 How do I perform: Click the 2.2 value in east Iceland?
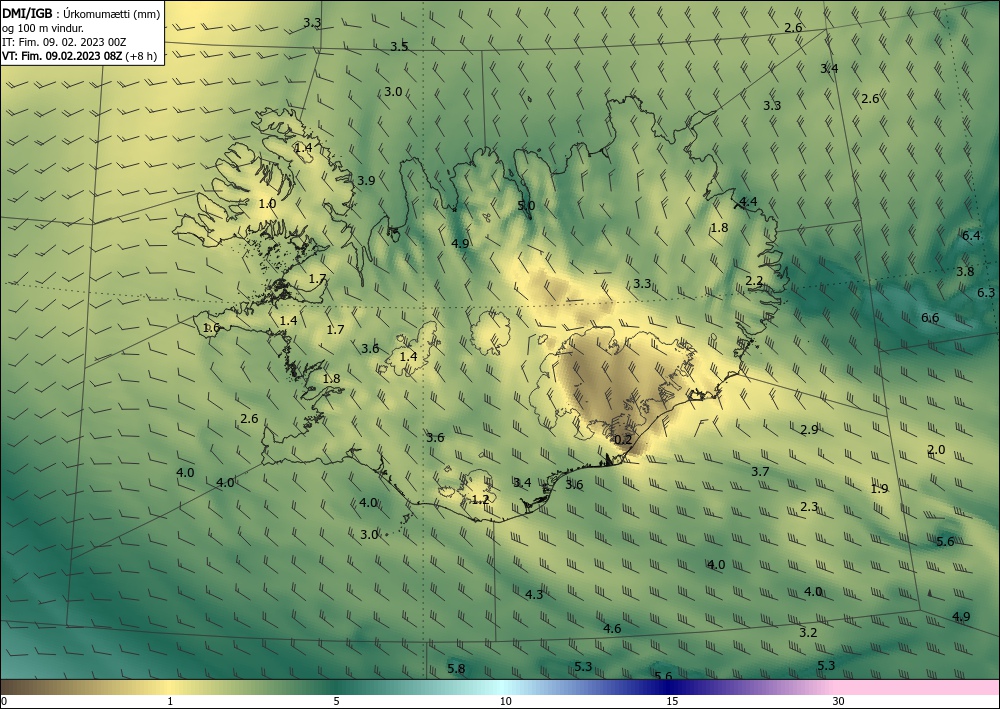(754, 281)
